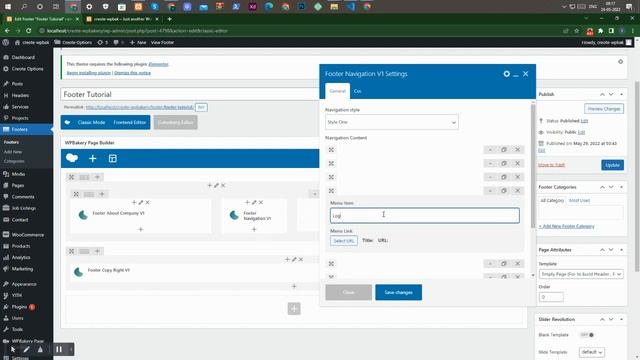Reload the page with browser refresh icon
The width and height of the screenshot is (640, 360).
(x=29, y=31)
